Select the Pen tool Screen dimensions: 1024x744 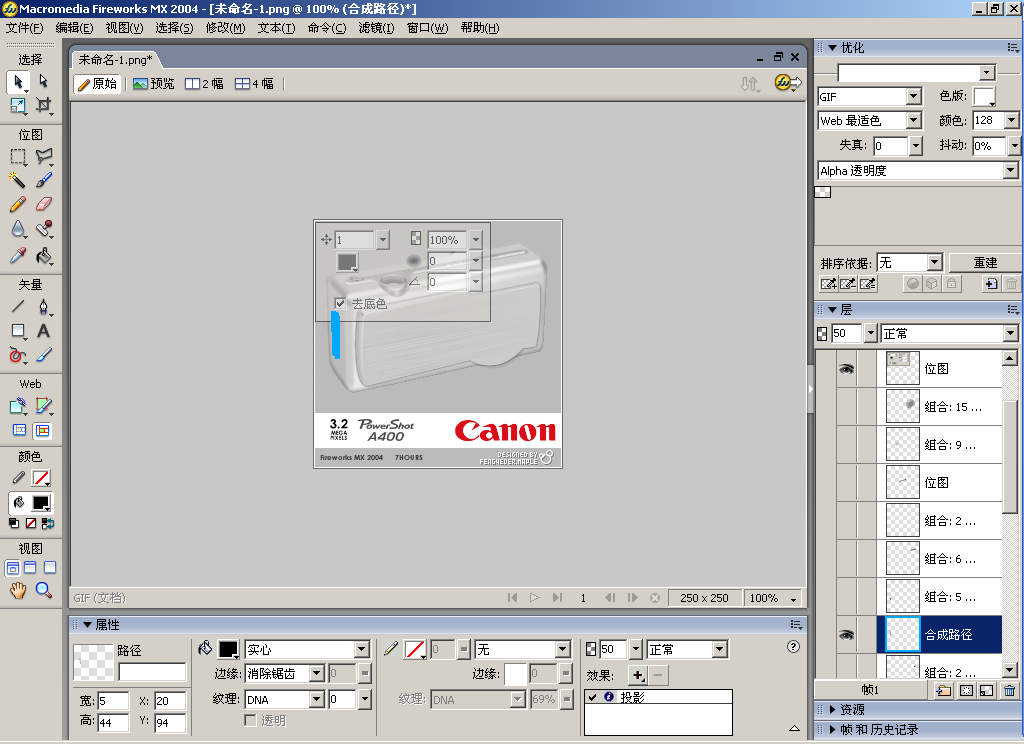point(43,306)
